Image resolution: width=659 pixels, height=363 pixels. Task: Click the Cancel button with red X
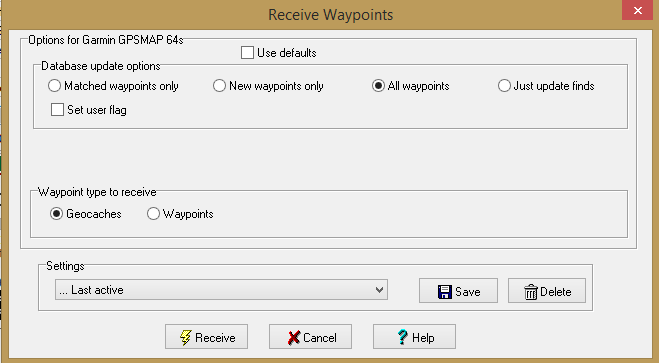click(310, 337)
